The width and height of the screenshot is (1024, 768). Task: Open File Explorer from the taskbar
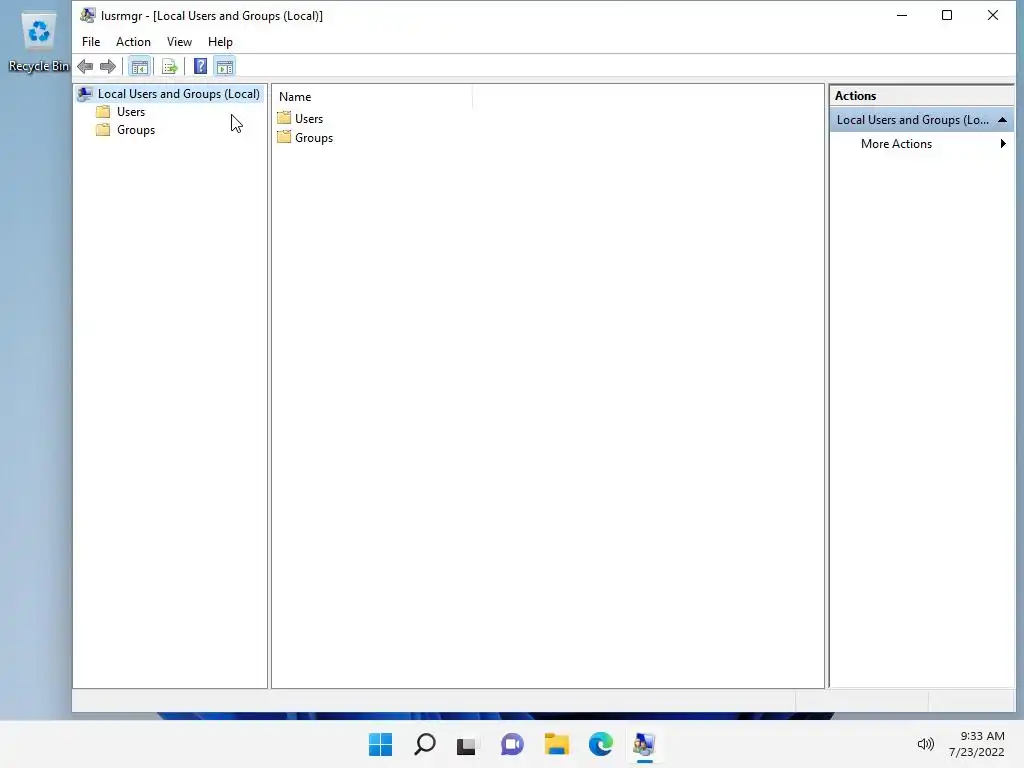point(556,744)
